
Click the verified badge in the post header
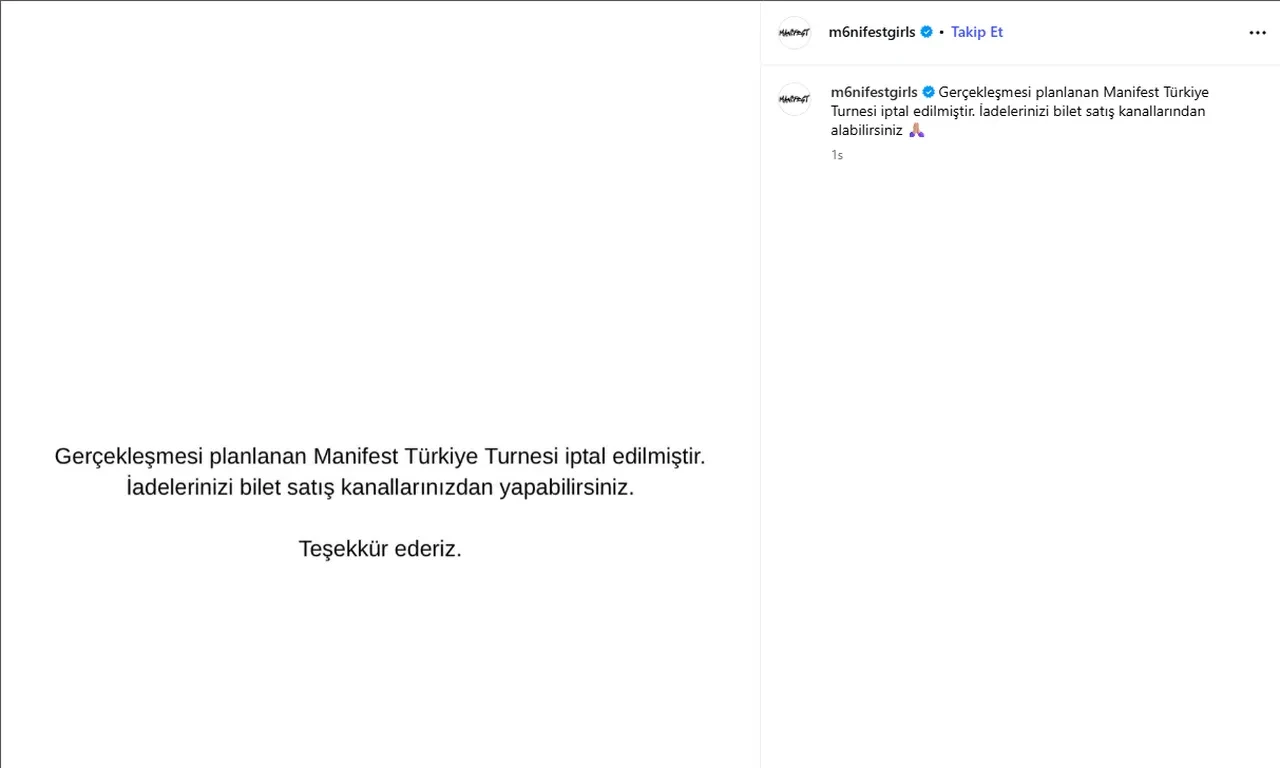tap(927, 32)
